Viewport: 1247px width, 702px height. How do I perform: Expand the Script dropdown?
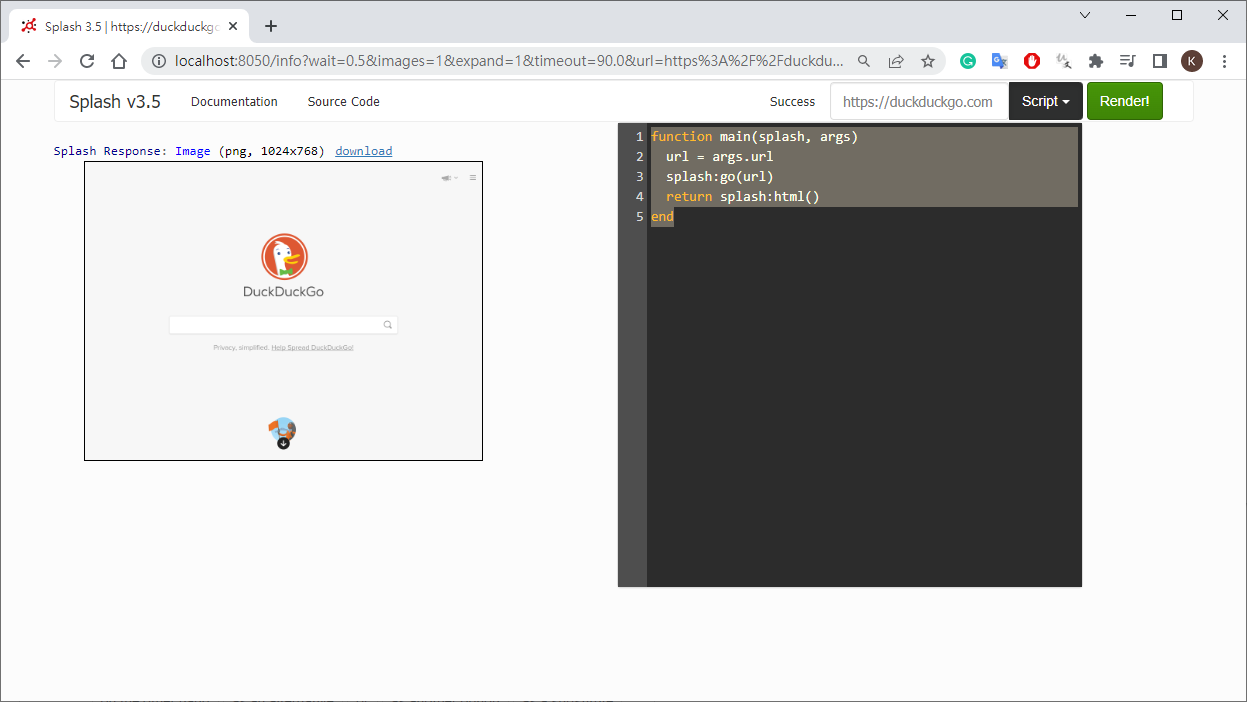tap(1045, 101)
